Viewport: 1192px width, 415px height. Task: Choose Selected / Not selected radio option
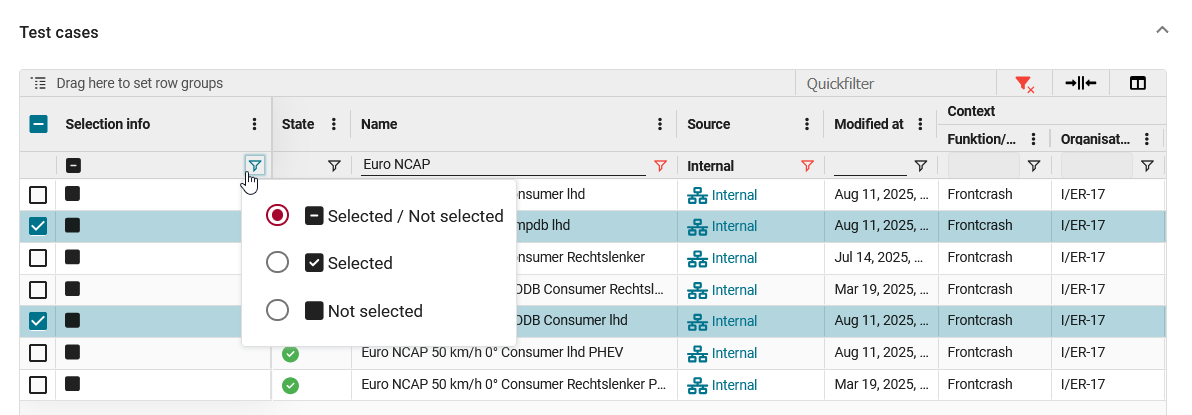(277, 216)
